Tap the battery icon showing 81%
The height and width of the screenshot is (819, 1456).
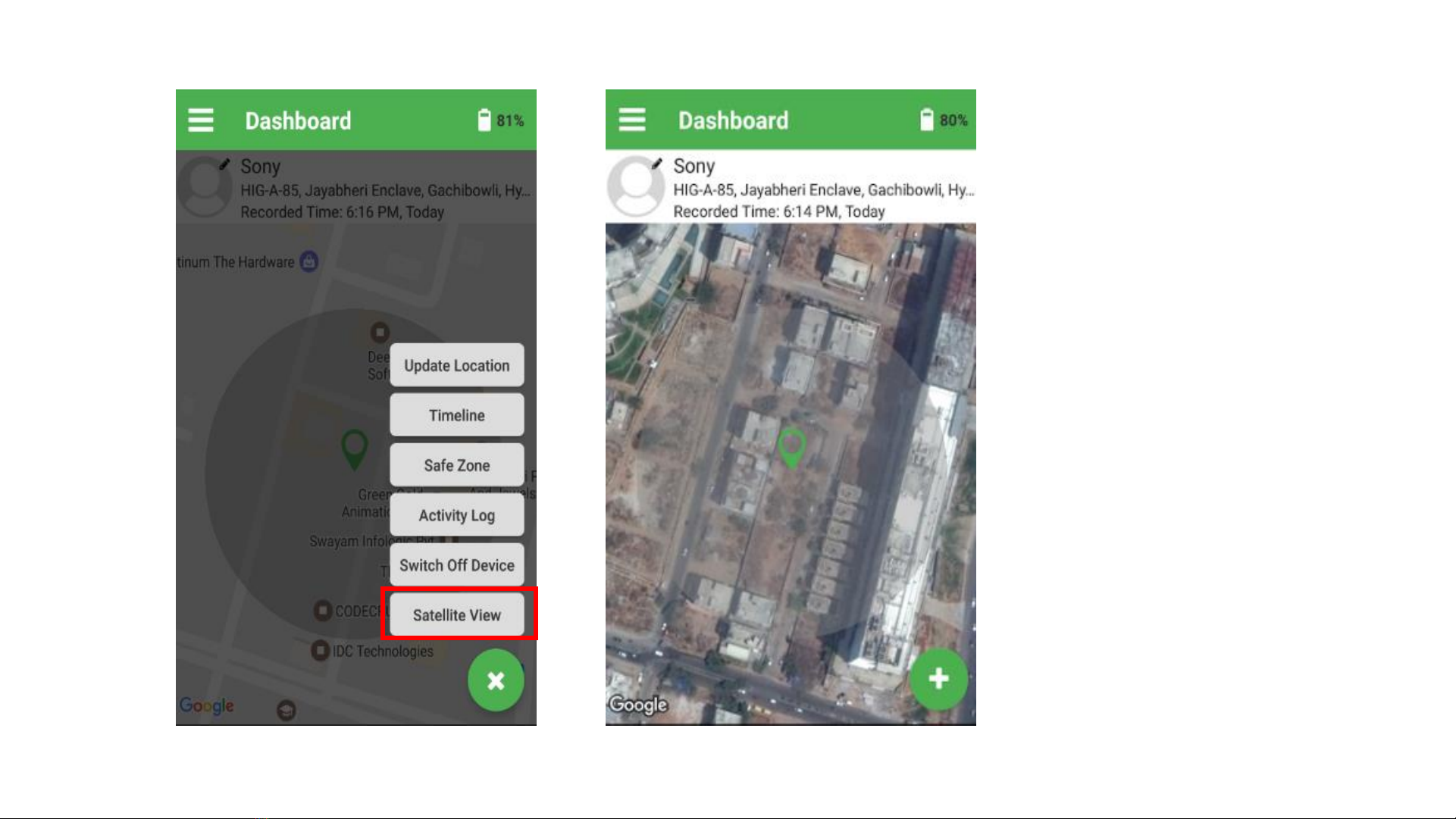[484, 120]
